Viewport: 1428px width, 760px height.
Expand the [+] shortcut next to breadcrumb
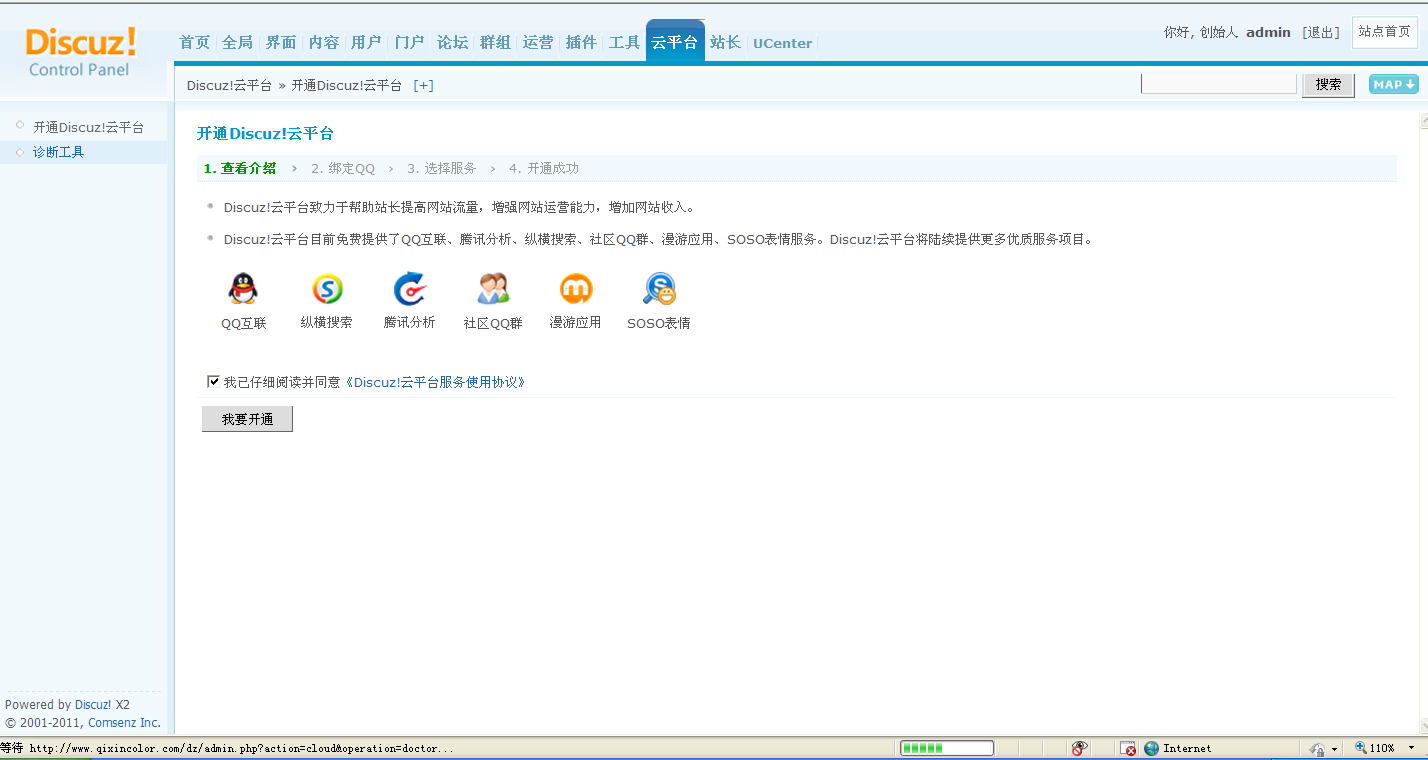pos(423,85)
